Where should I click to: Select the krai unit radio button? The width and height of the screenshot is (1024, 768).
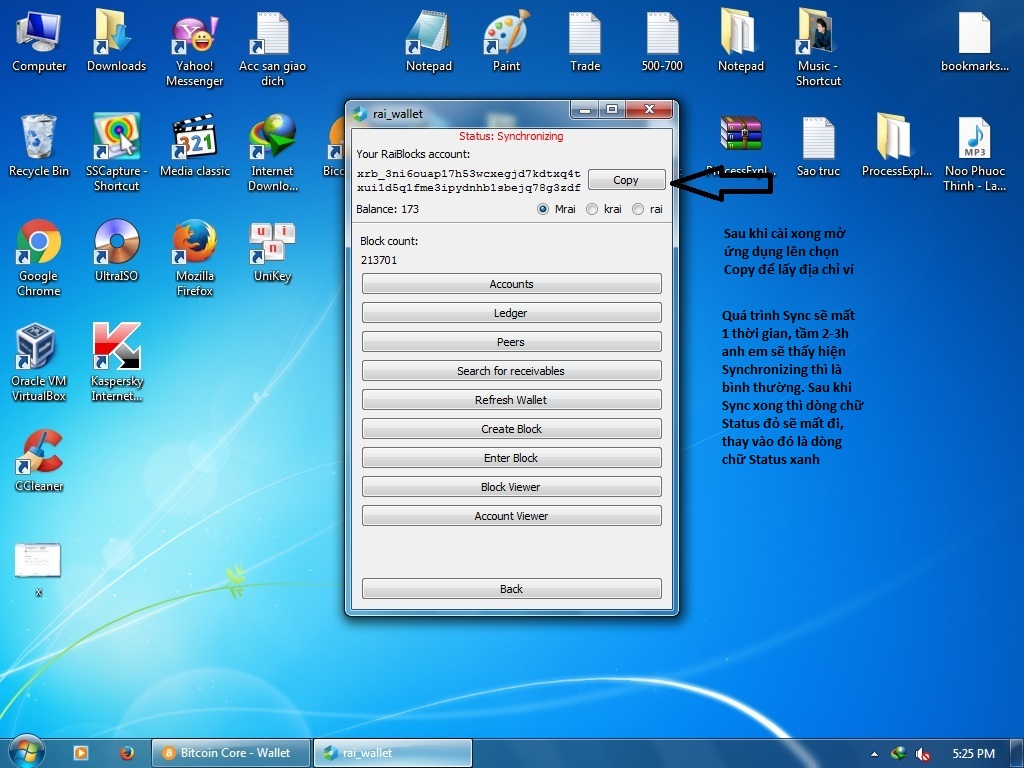[x=592, y=209]
